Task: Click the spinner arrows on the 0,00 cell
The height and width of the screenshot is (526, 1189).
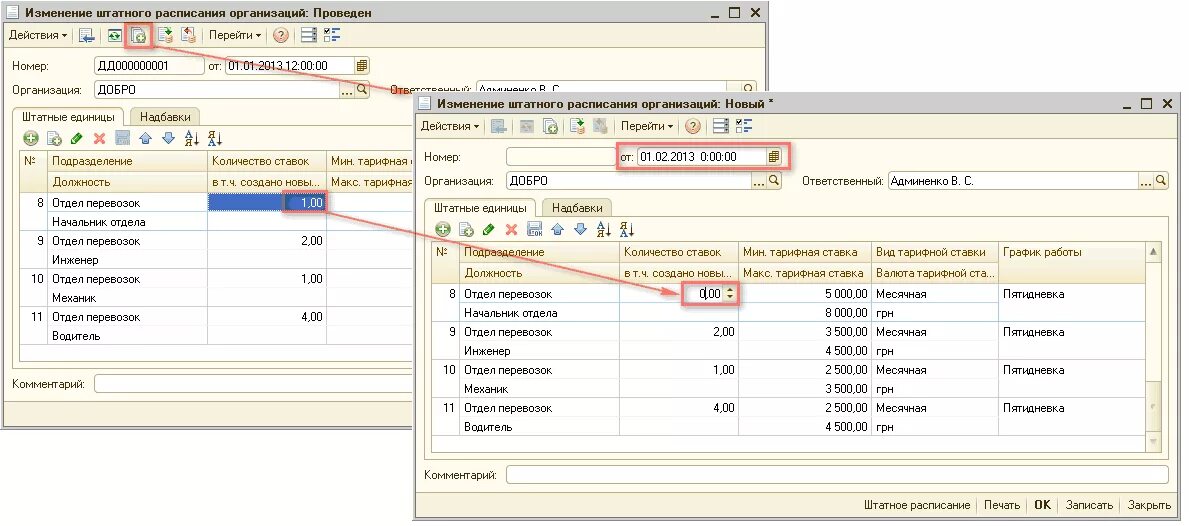Action: [730, 293]
